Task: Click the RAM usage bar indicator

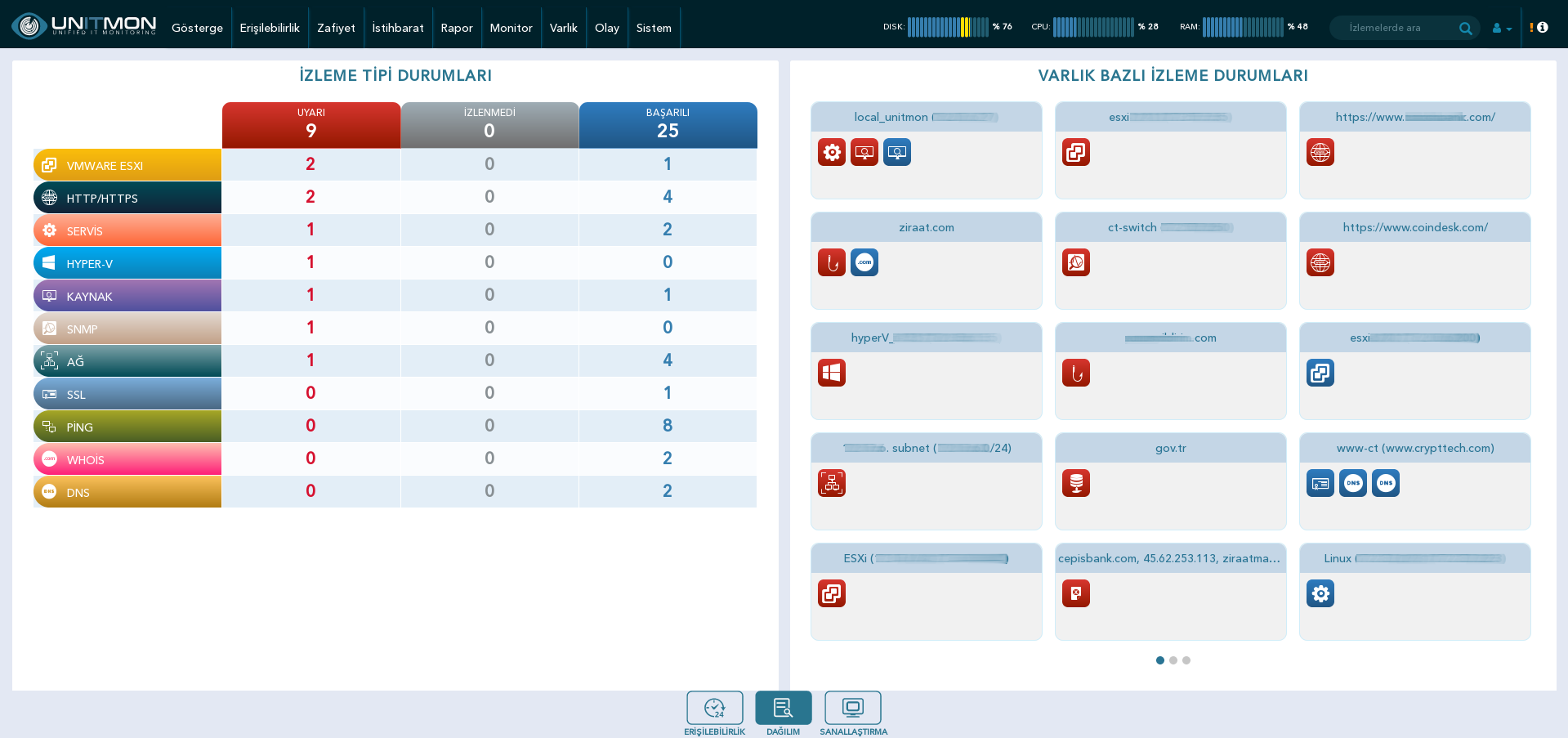Action: click(x=1243, y=27)
